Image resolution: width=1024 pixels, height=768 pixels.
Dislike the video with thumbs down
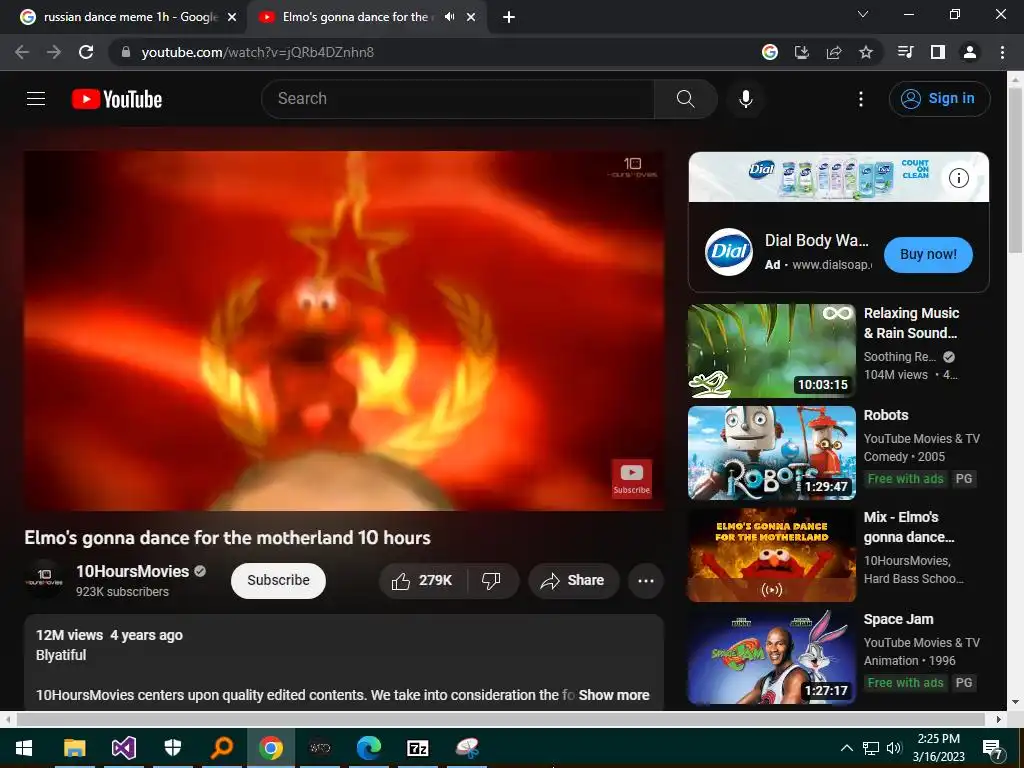(491, 581)
